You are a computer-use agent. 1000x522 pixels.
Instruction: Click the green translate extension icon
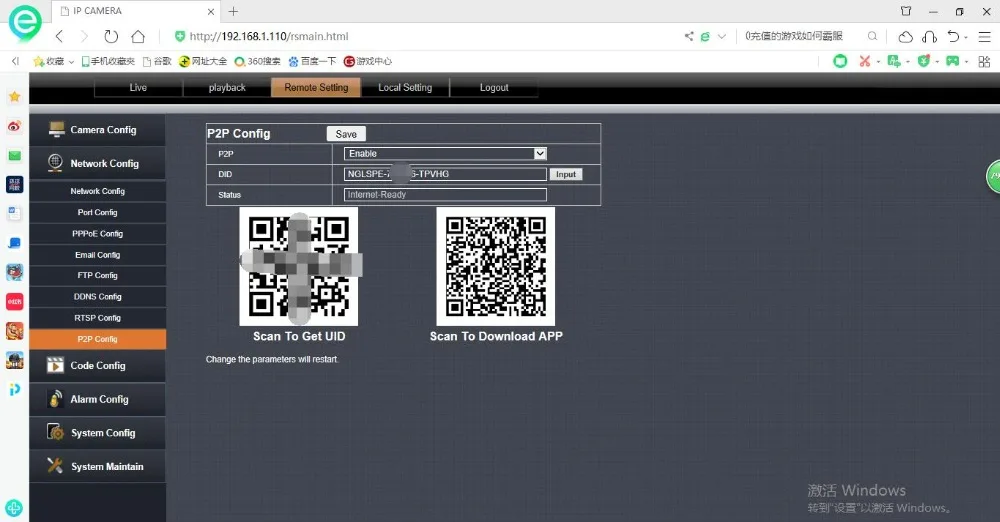tap(893, 61)
